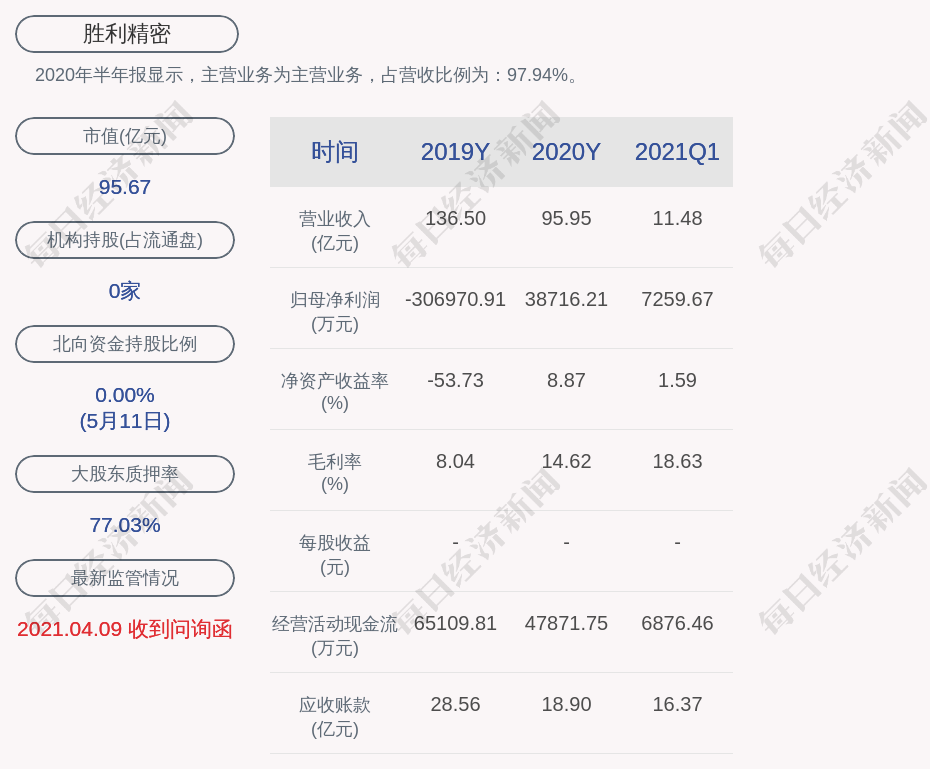Click receivables value 16.37
930x769 pixels.
(x=677, y=704)
